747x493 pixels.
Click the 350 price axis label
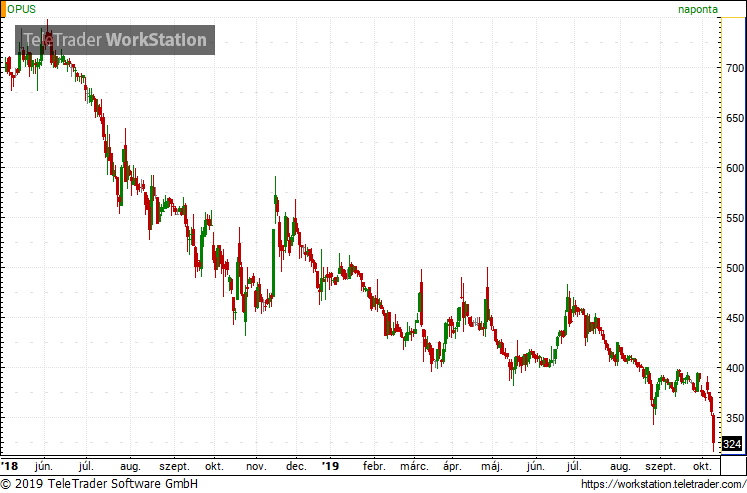735,418
